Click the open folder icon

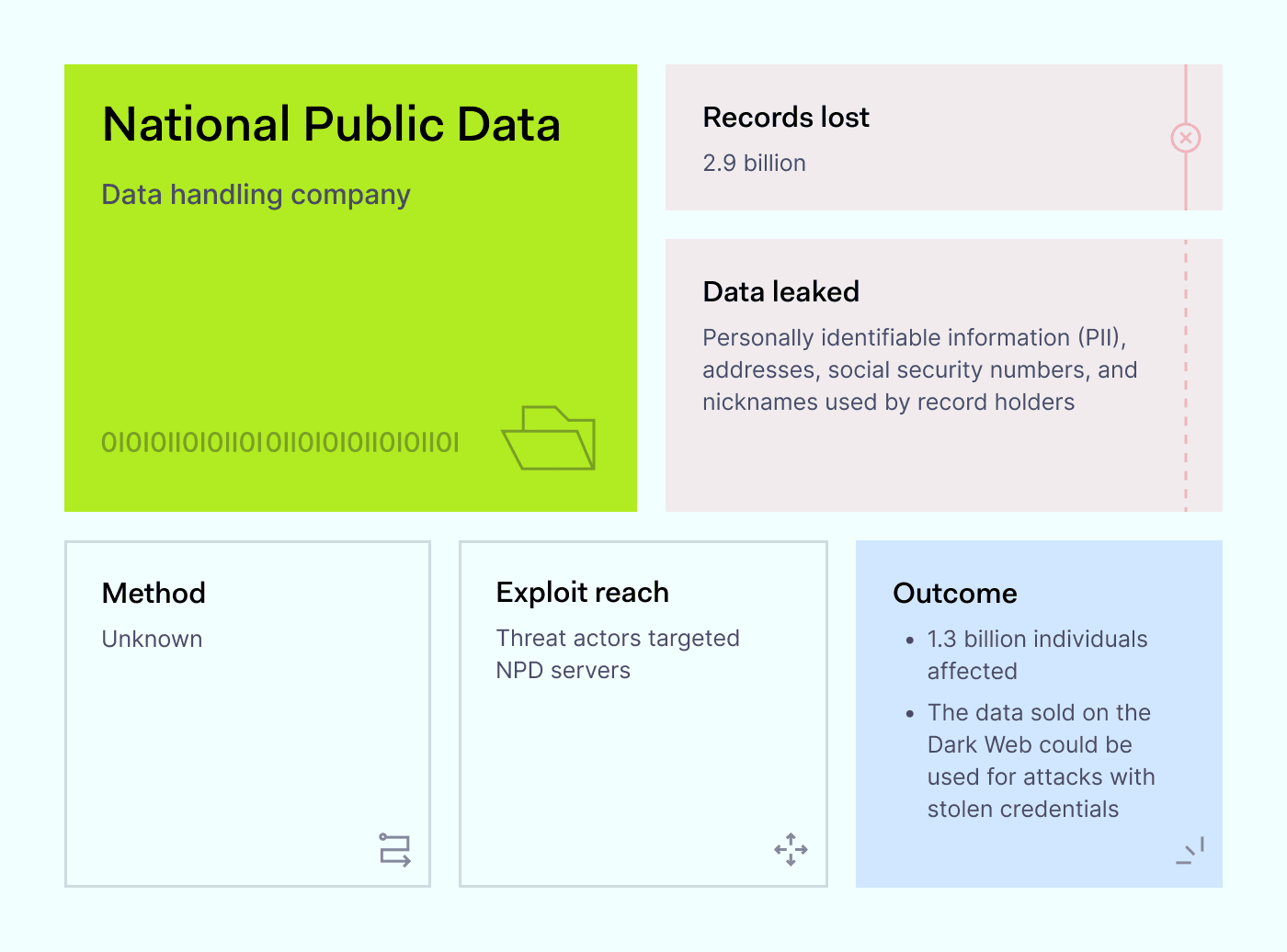point(549,437)
